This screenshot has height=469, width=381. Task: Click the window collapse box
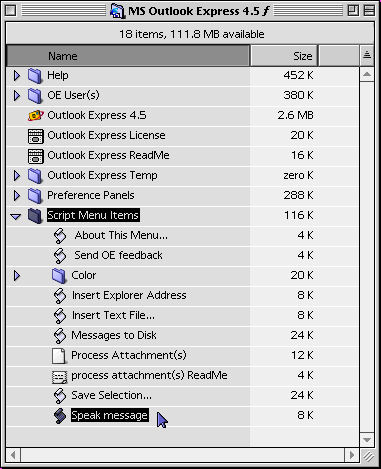pos(369,11)
